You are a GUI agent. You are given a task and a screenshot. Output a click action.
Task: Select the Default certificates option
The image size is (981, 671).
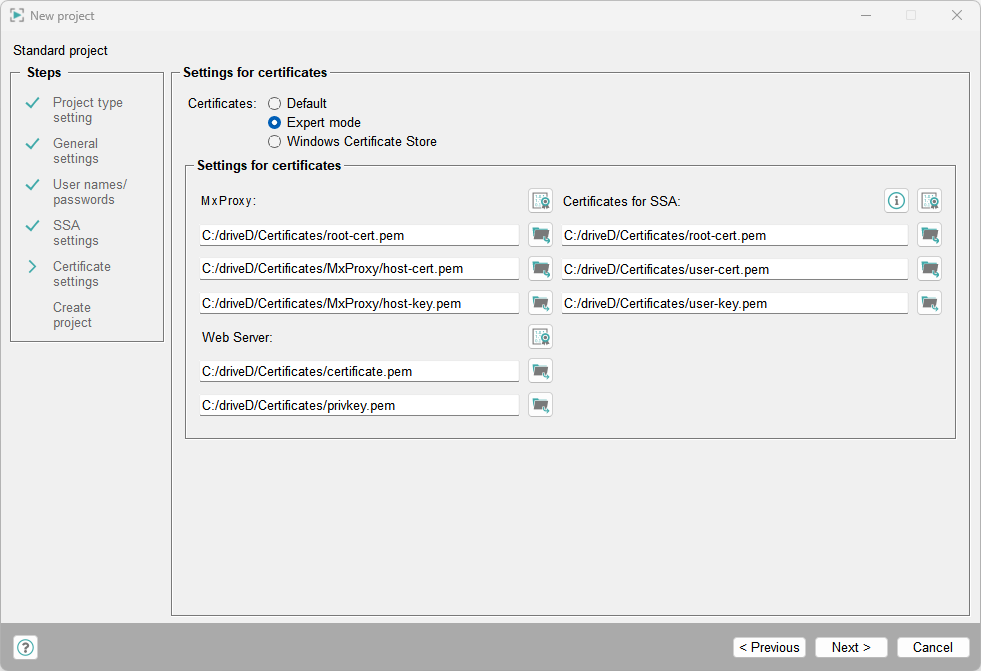pyautogui.click(x=275, y=103)
